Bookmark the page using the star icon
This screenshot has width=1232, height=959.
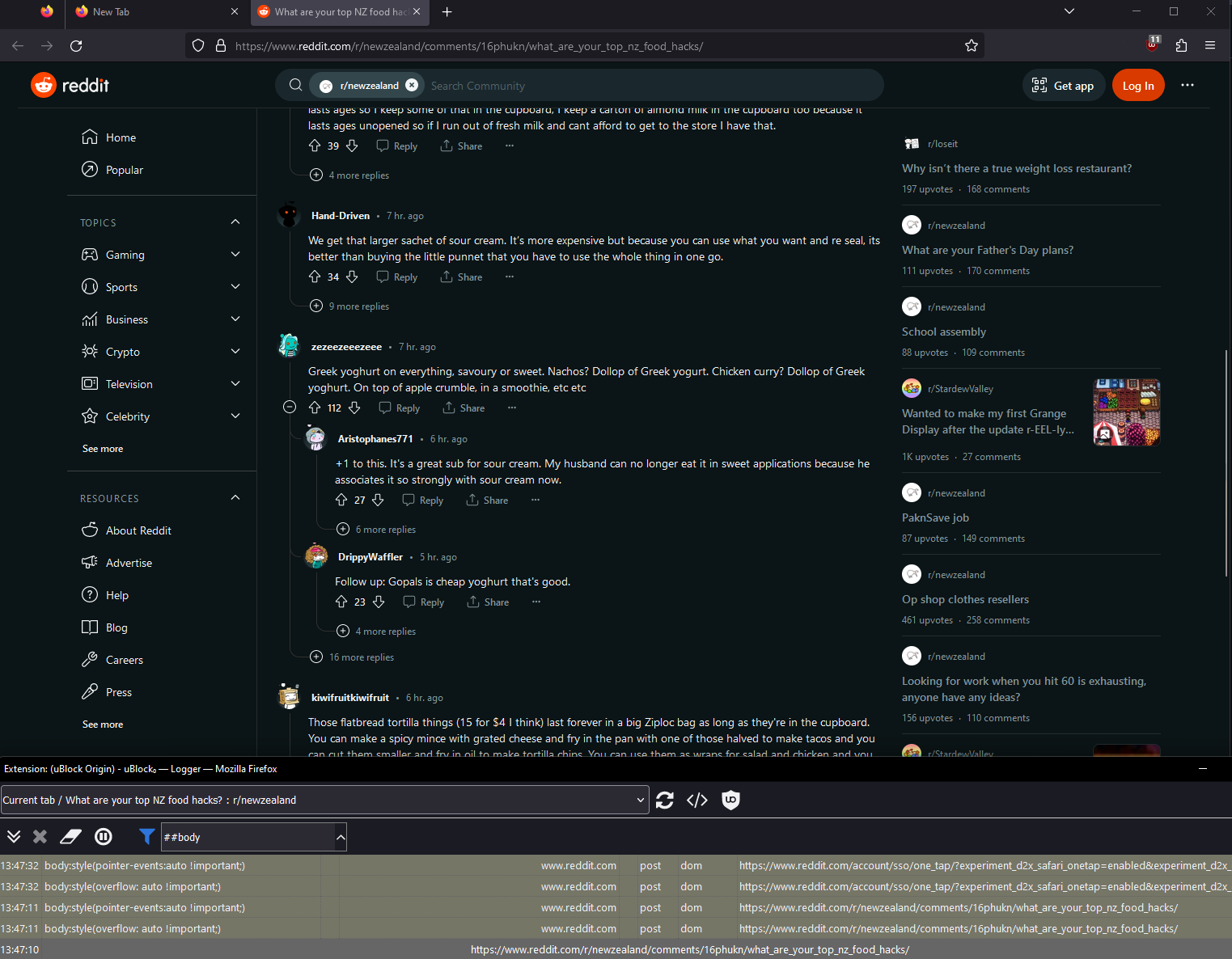971,46
